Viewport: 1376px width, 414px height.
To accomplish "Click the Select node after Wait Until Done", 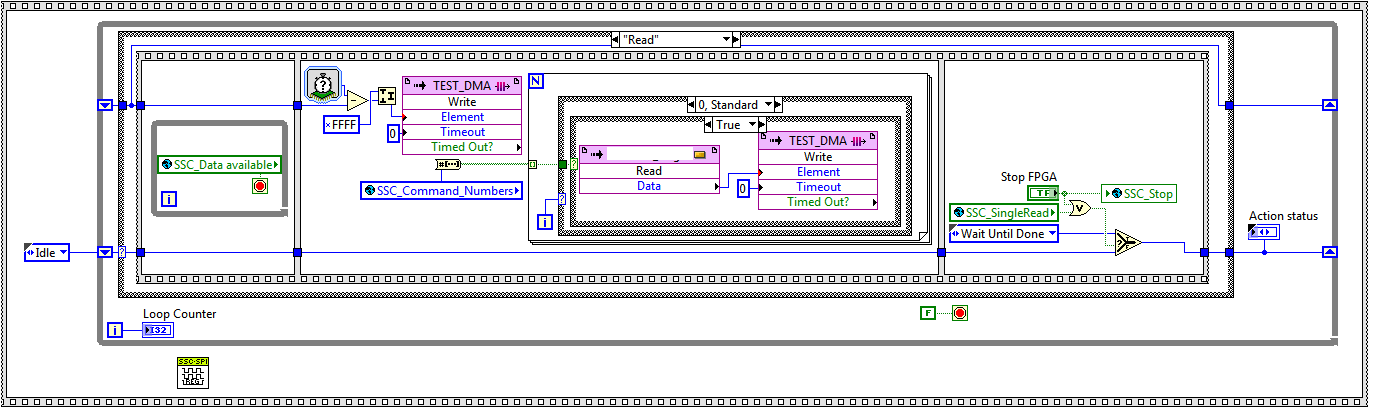I will click(1130, 241).
